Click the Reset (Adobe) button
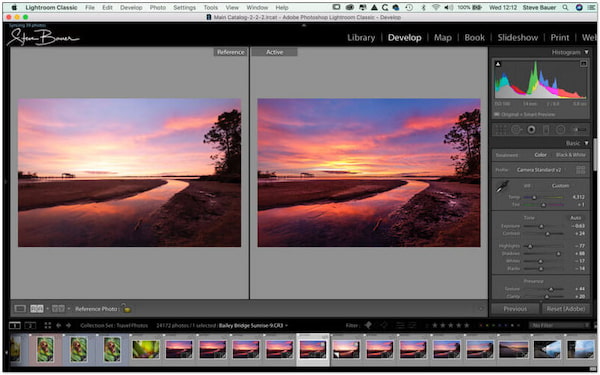Screen dimensions: 600x375 click(566, 309)
